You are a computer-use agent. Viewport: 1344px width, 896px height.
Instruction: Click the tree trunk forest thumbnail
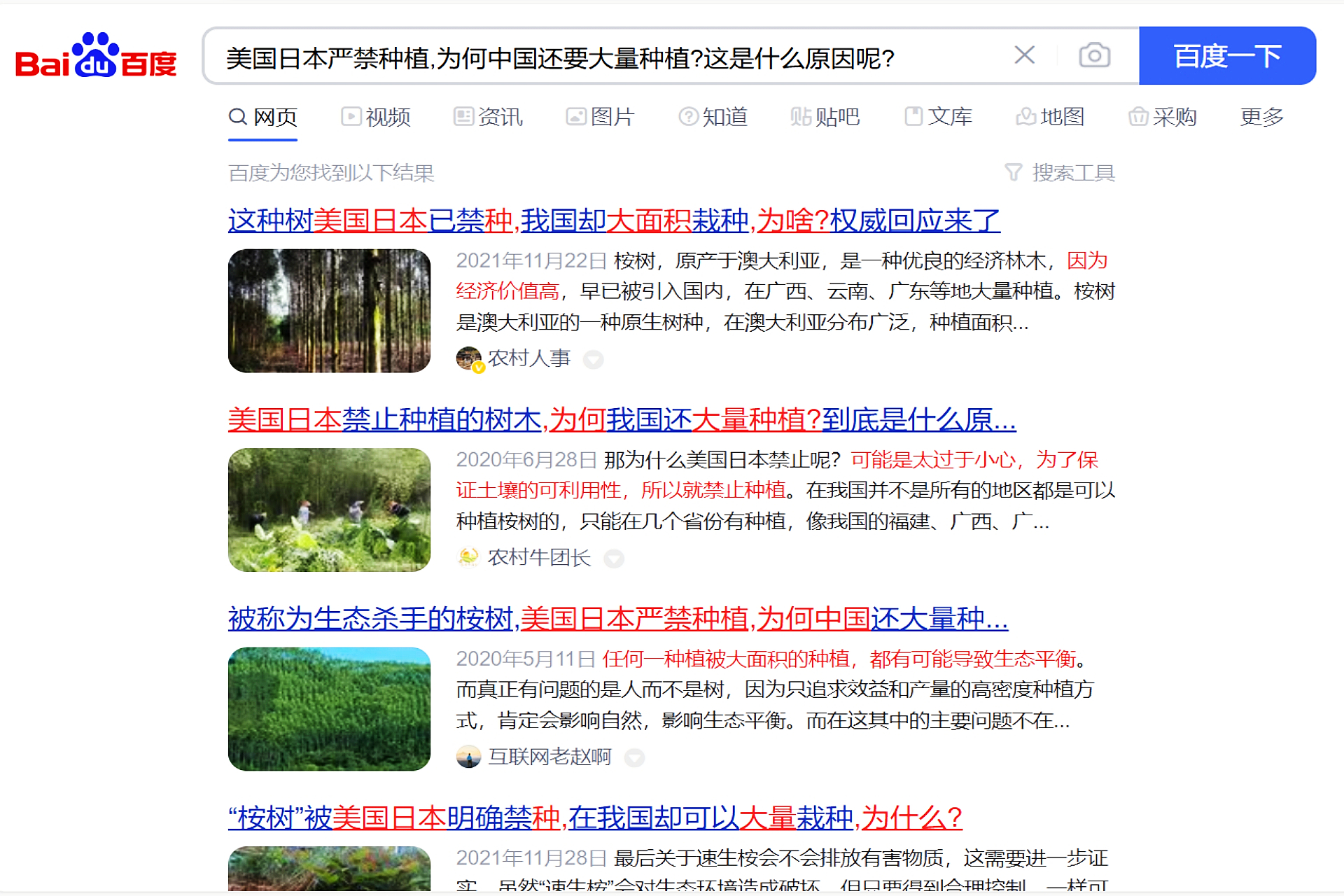pyautogui.click(x=329, y=311)
